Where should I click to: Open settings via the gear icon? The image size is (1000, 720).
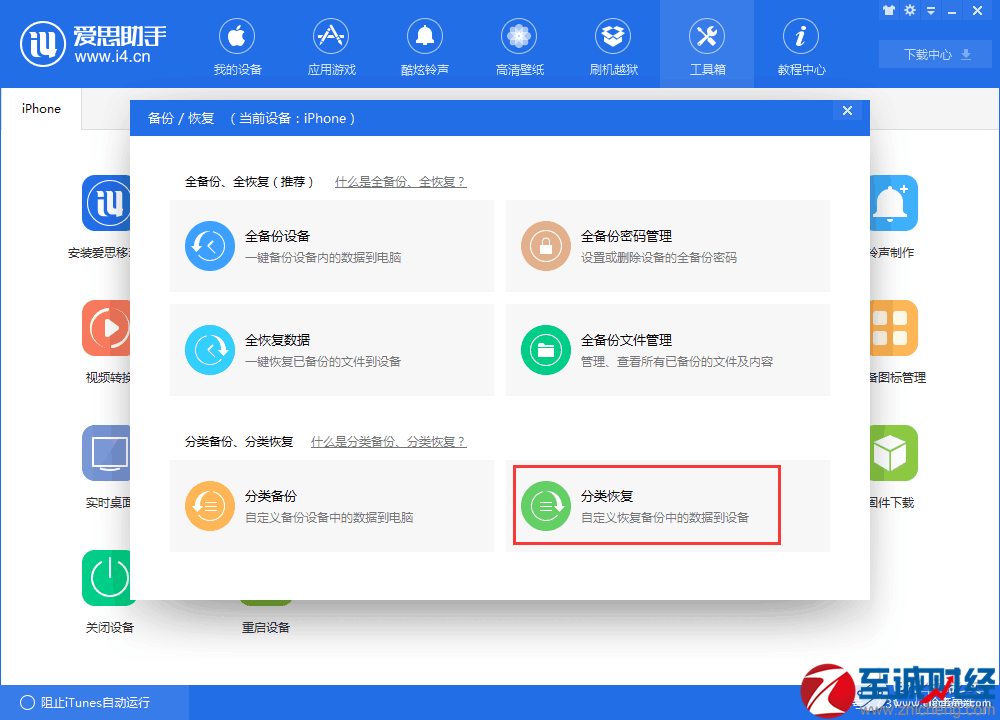pos(909,10)
